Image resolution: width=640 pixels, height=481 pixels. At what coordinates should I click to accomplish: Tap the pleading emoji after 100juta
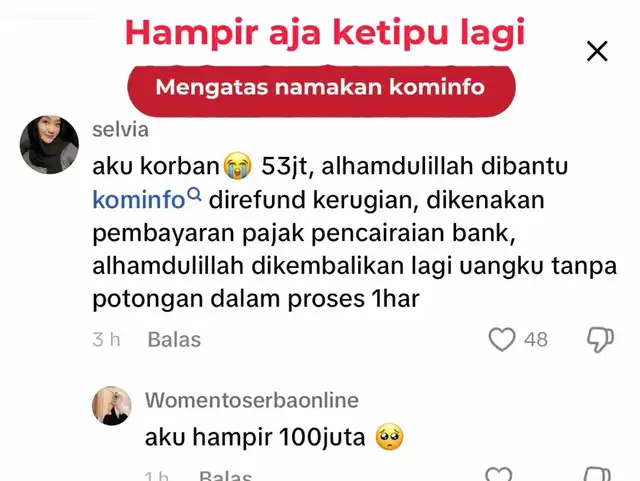(x=389, y=437)
